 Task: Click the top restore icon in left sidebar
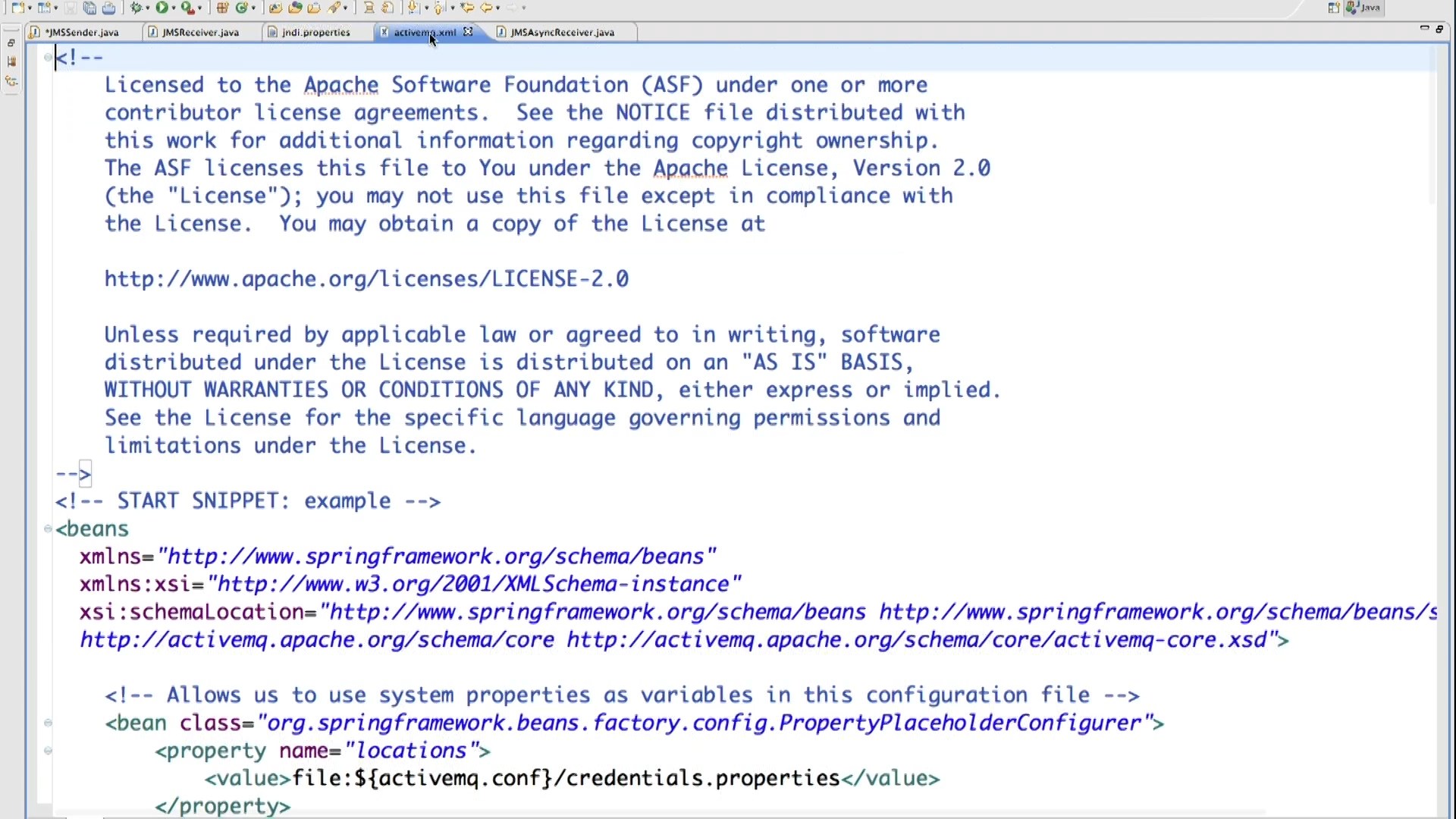click(x=11, y=43)
